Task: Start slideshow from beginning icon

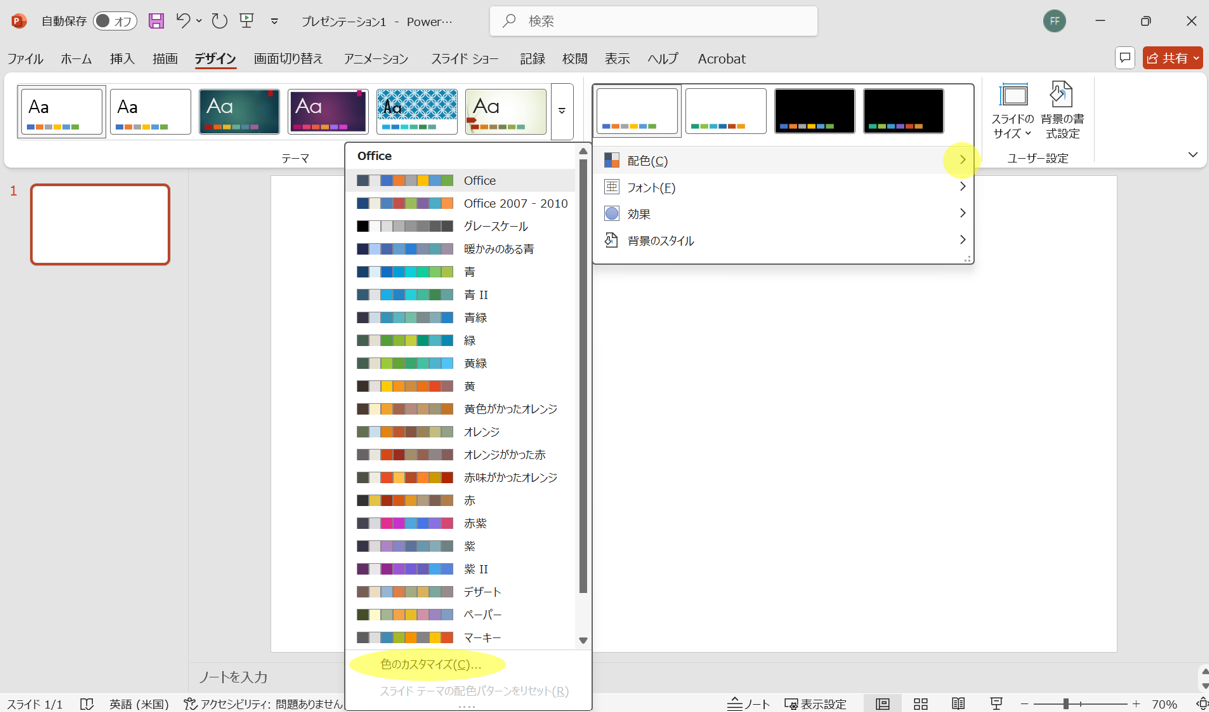Action: point(246,21)
